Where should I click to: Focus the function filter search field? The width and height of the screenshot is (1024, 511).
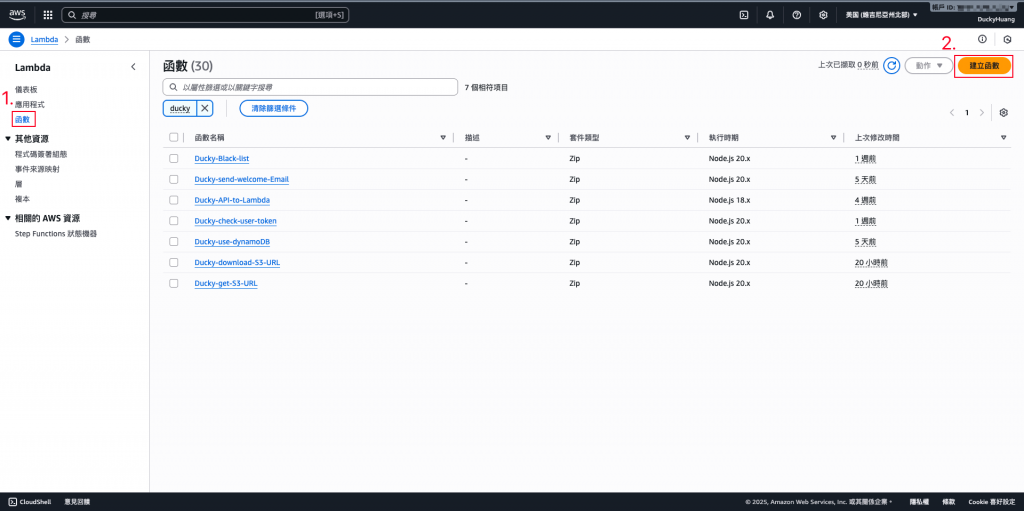[x=310, y=87]
